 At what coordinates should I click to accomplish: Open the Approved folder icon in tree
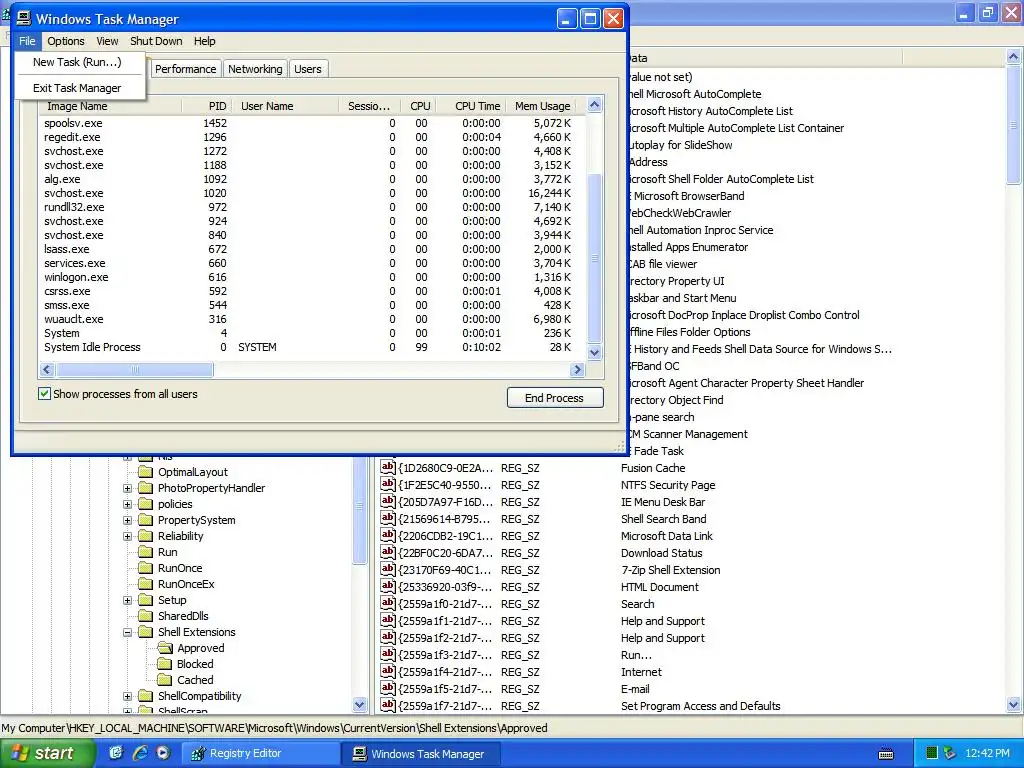click(x=165, y=648)
